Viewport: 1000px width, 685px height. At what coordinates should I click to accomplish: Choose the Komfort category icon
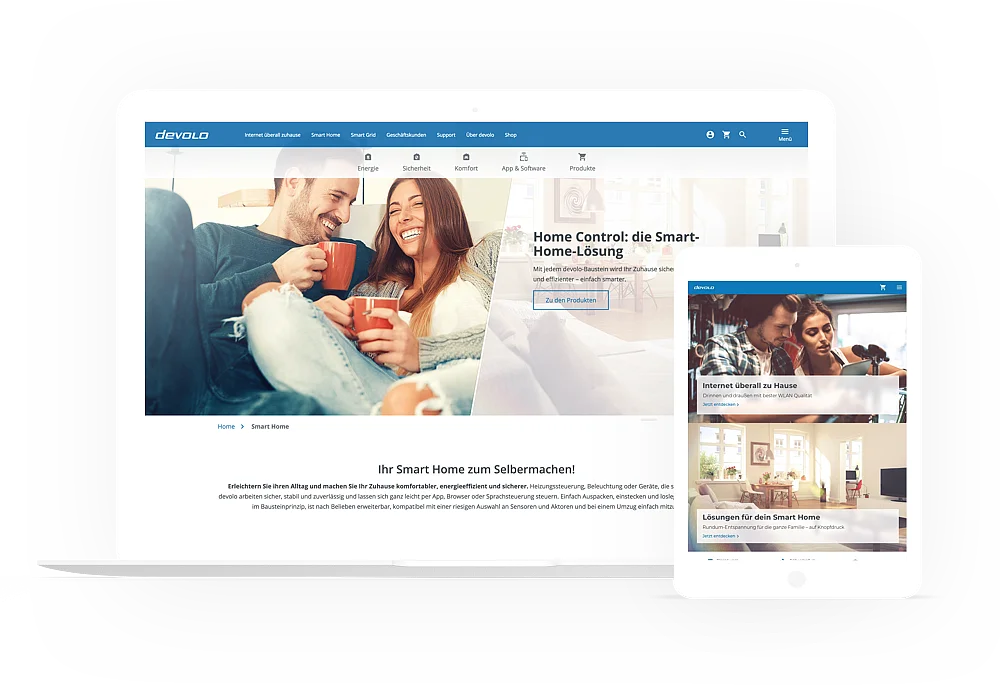466,158
